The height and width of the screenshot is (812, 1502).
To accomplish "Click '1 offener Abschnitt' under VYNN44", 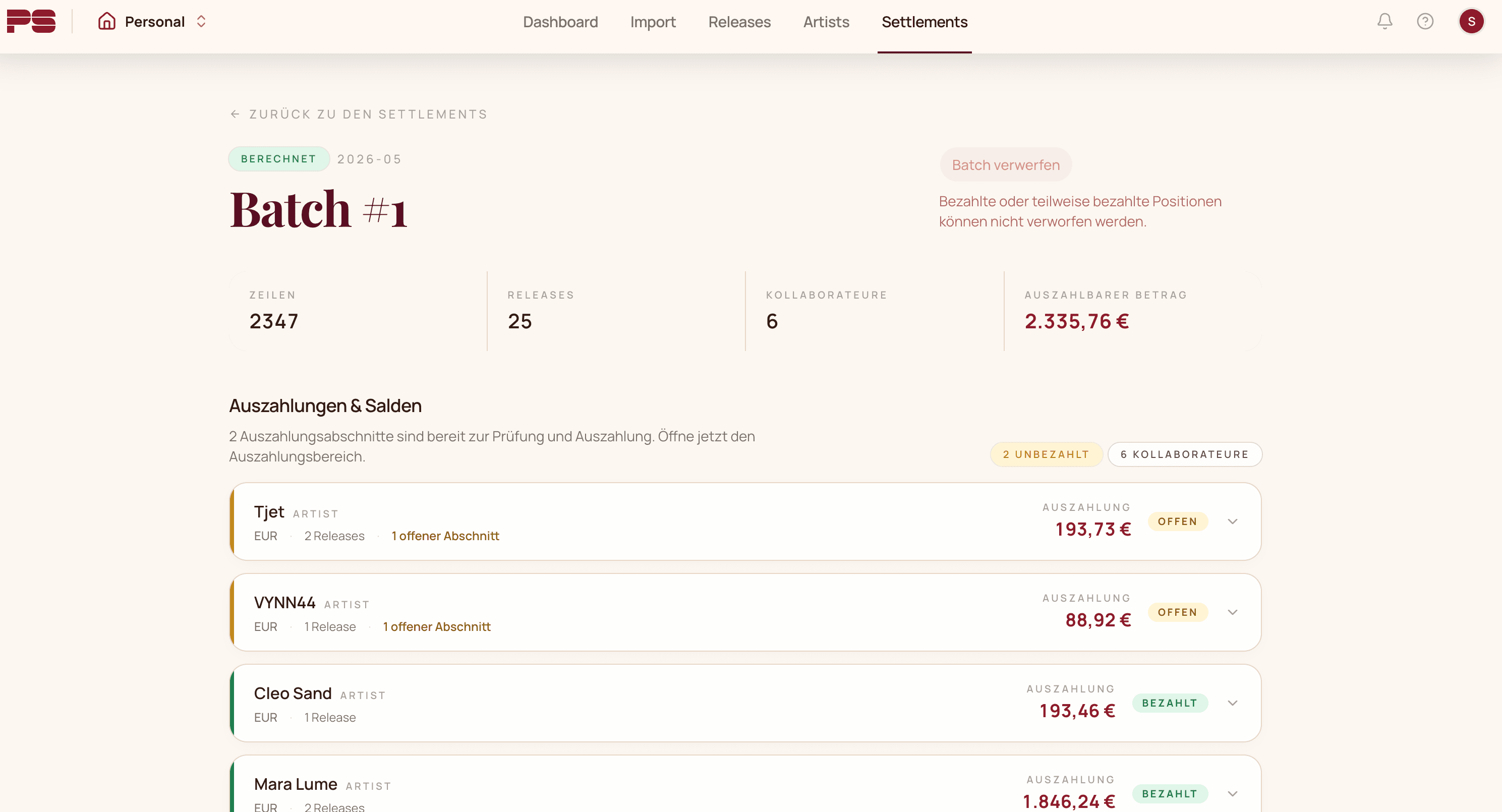I will [437, 626].
